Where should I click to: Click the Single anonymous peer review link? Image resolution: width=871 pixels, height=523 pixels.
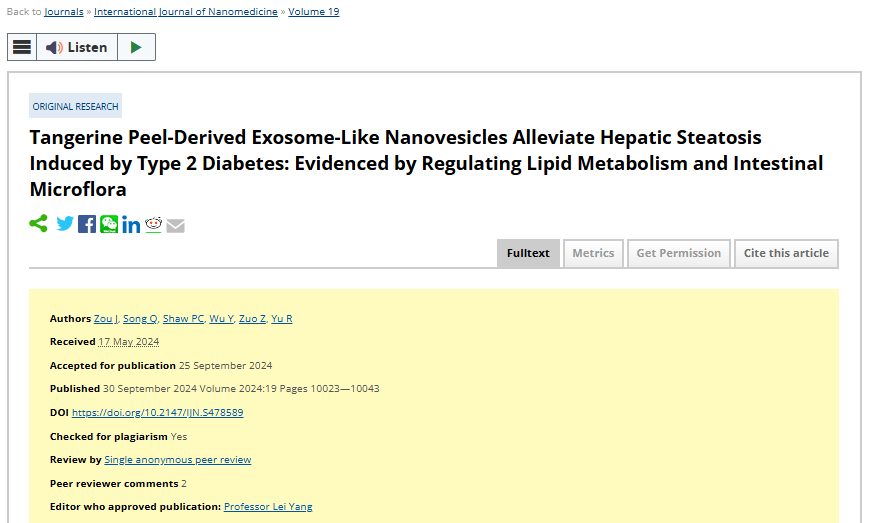(x=178, y=460)
